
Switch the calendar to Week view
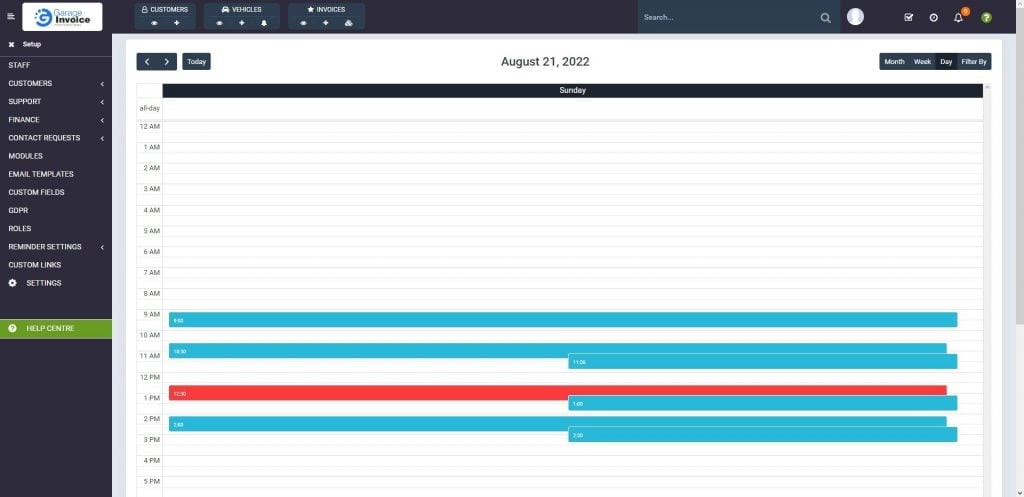[922, 62]
